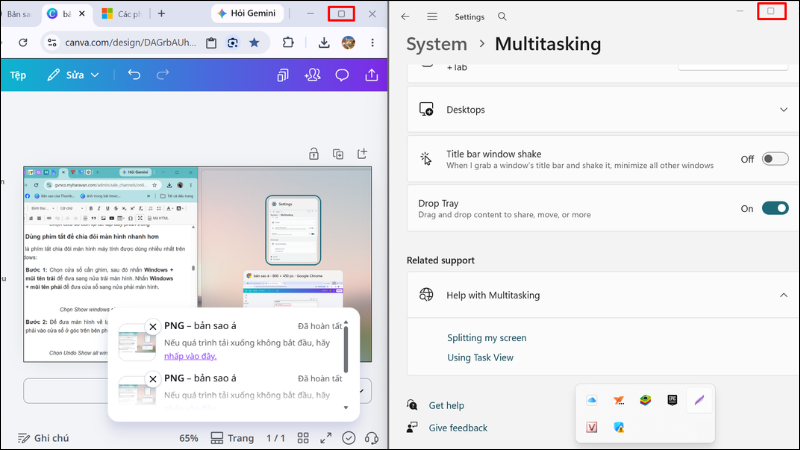The height and width of the screenshot is (450, 800).
Task: Open a new Chrome tab
Action: point(161,14)
